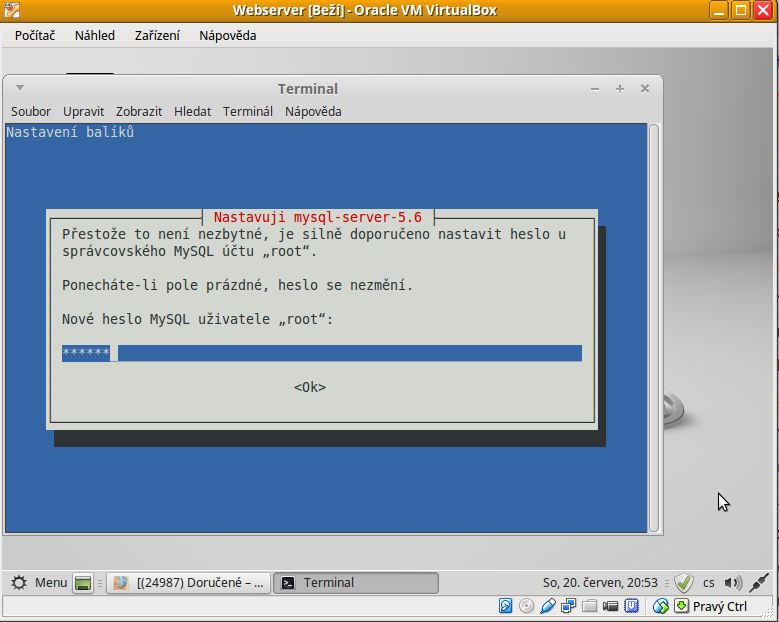Click the 'Nastavuji mysql-server-5.6' dialog title
The height and width of the screenshot is (622, 779).
(x=318, y=217)
